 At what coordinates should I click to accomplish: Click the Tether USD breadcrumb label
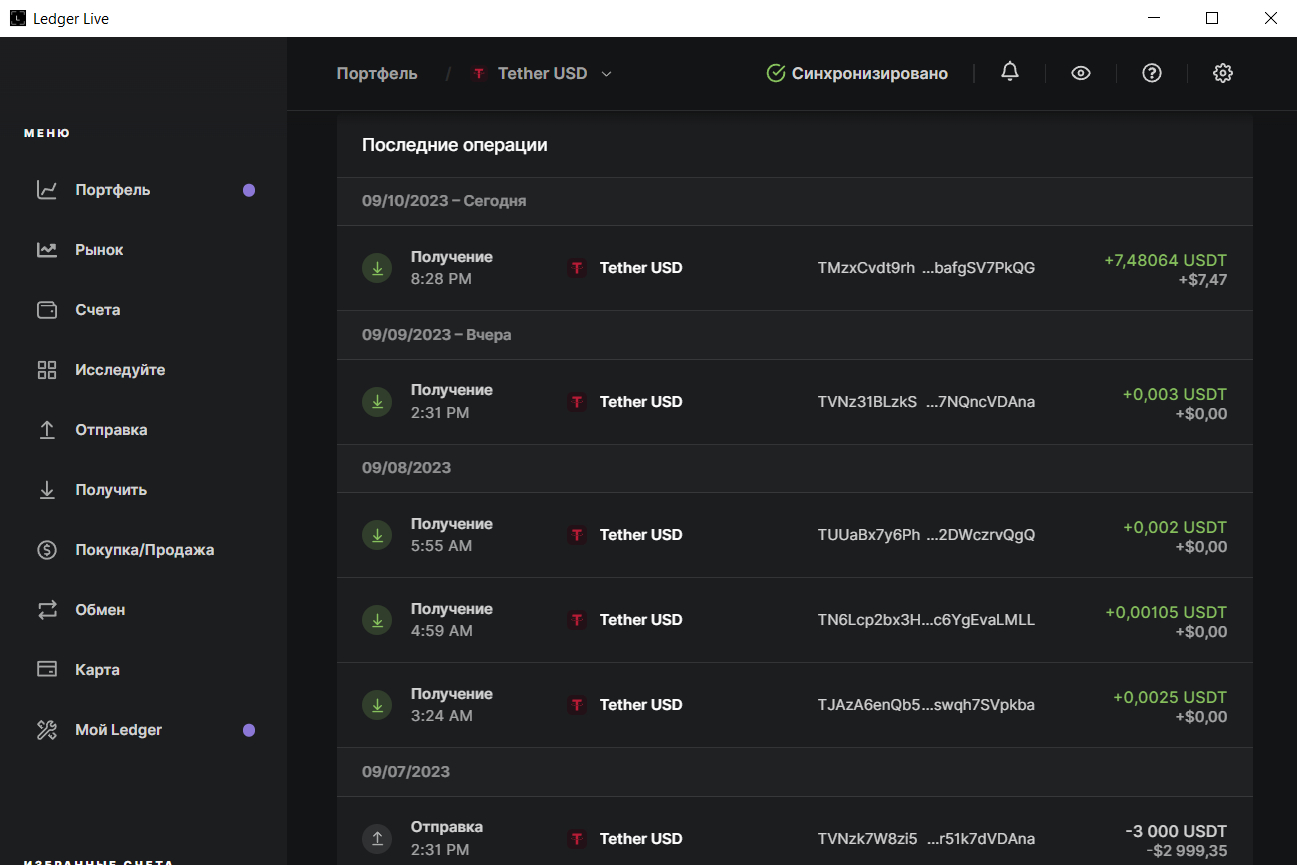click(x=542, y=74)
